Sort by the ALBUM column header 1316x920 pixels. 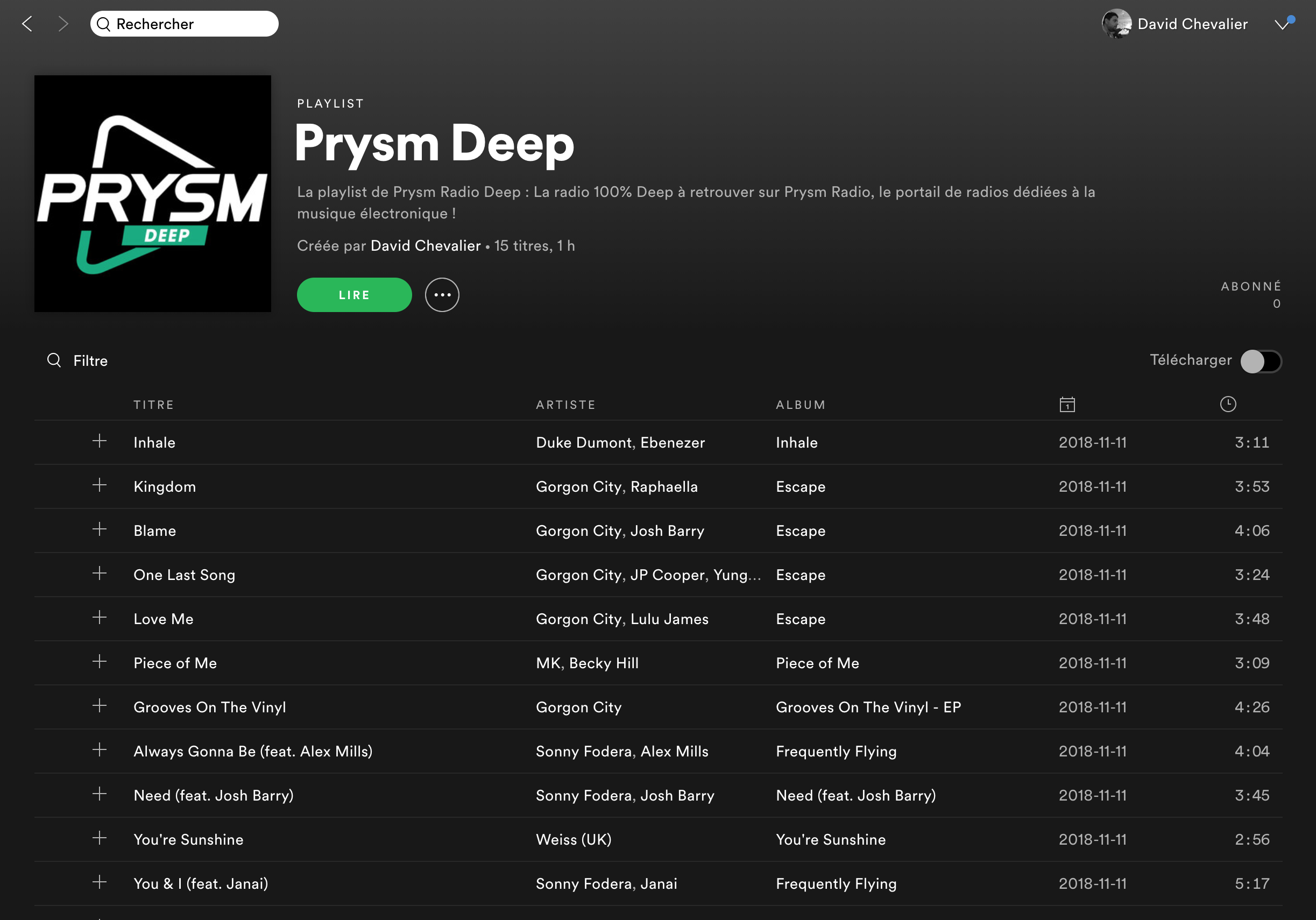coord(801,405)
